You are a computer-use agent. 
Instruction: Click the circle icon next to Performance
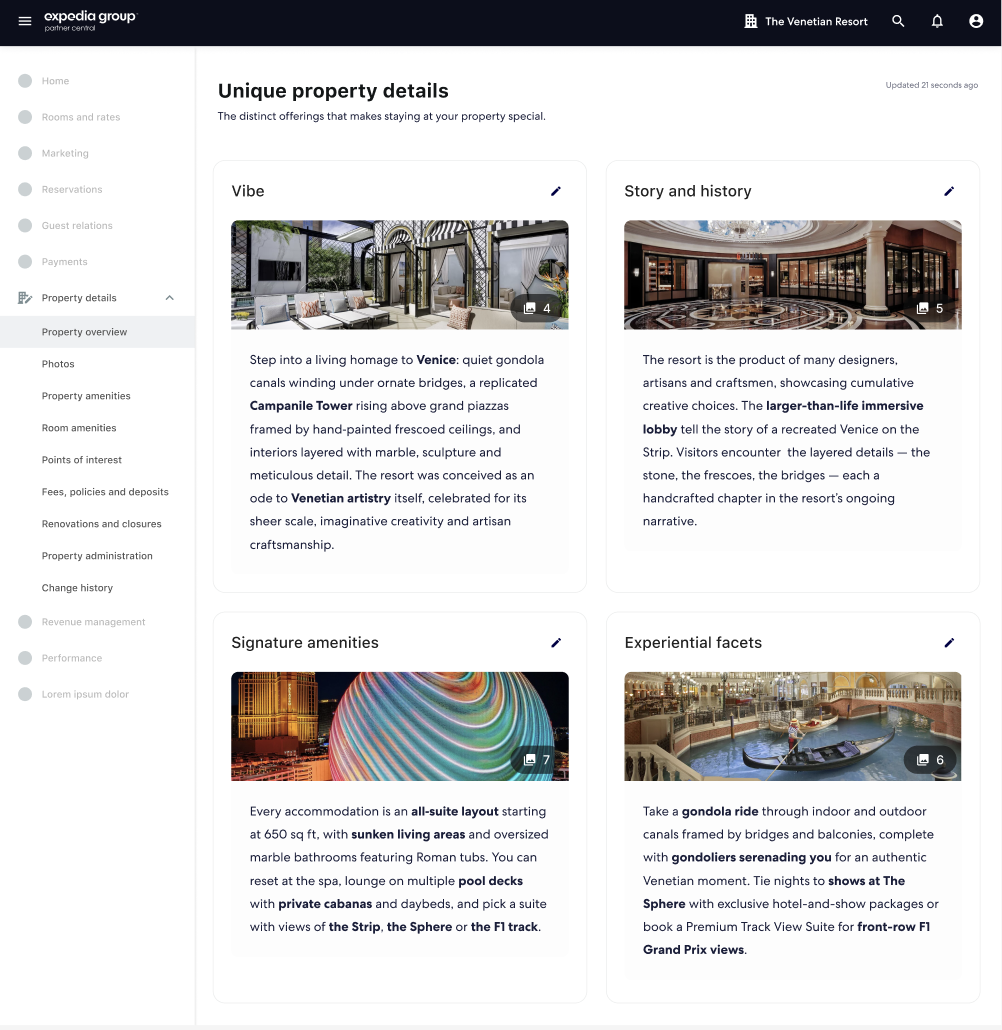tap(25, 658)
